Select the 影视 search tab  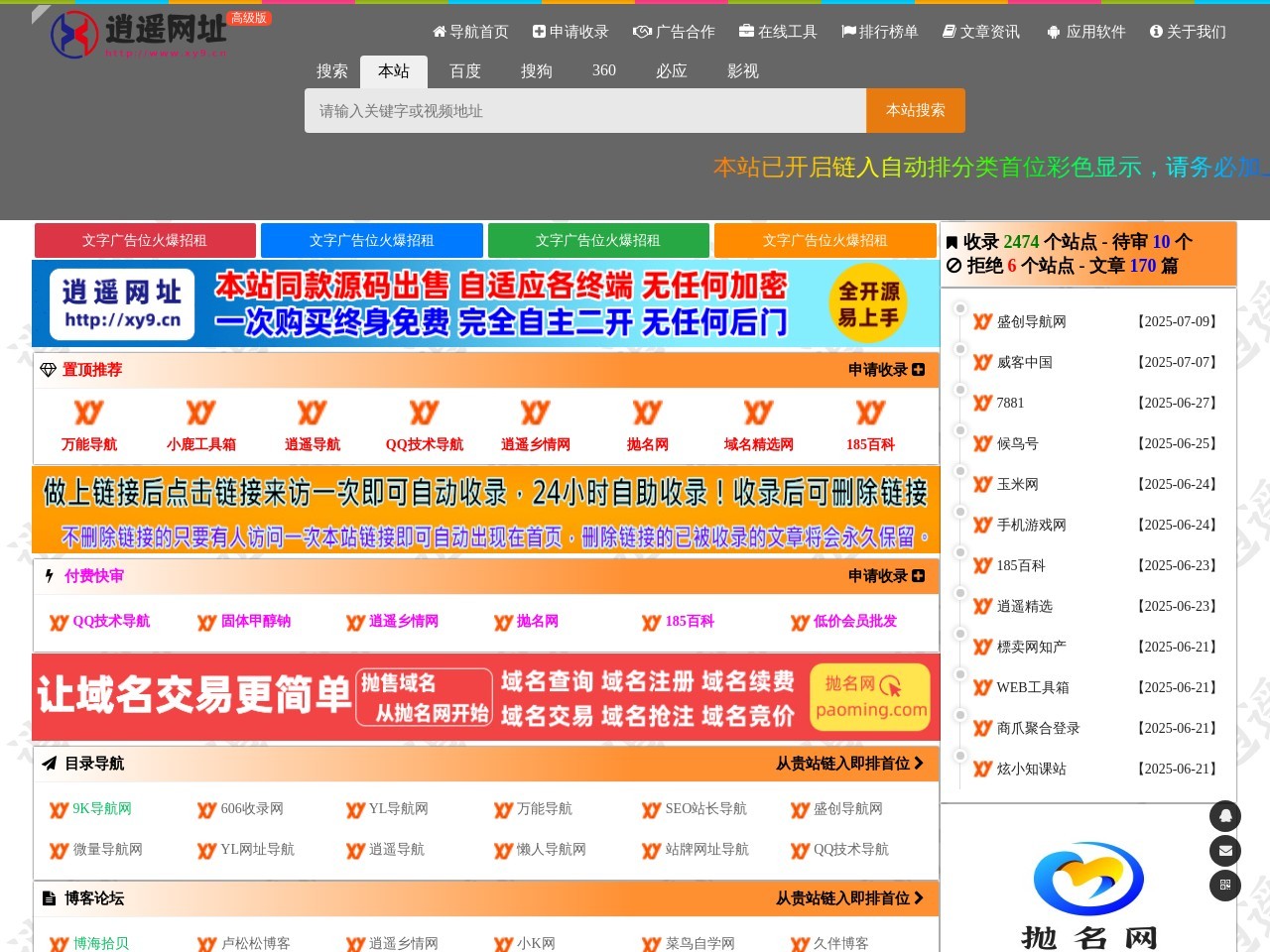click(742, 71)
